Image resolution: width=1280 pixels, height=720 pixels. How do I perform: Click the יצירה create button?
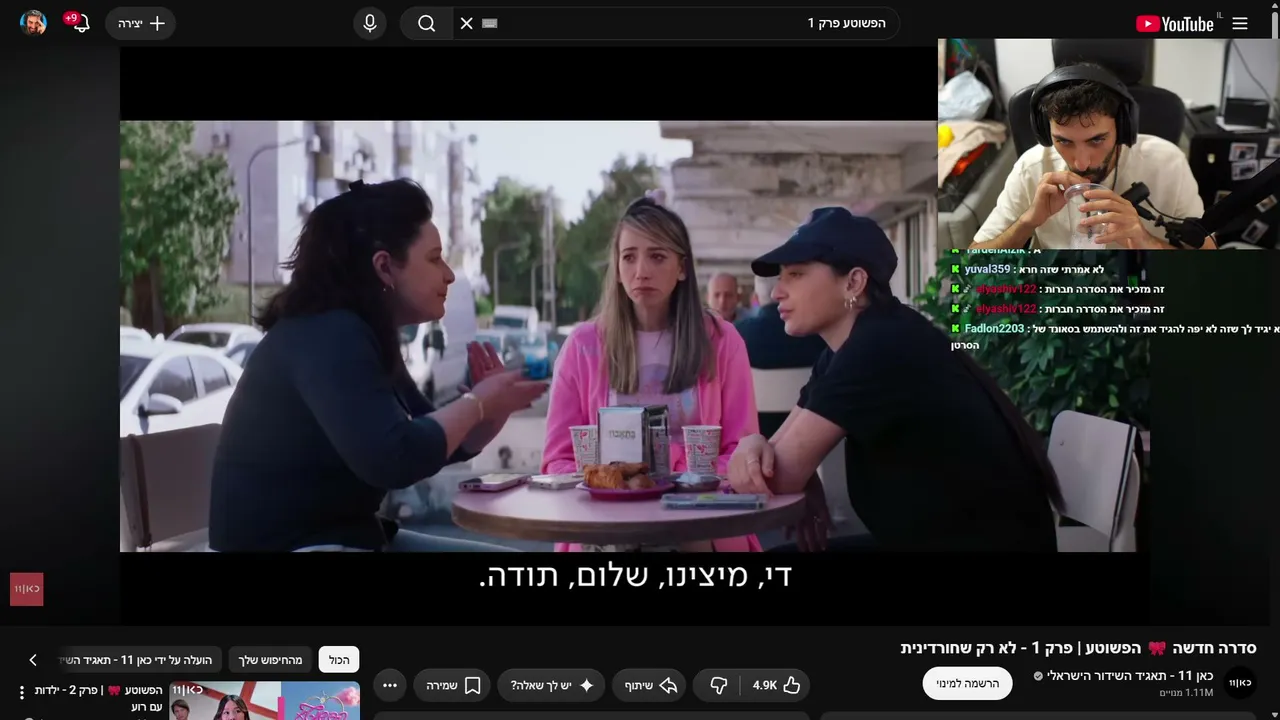[141, 23]
